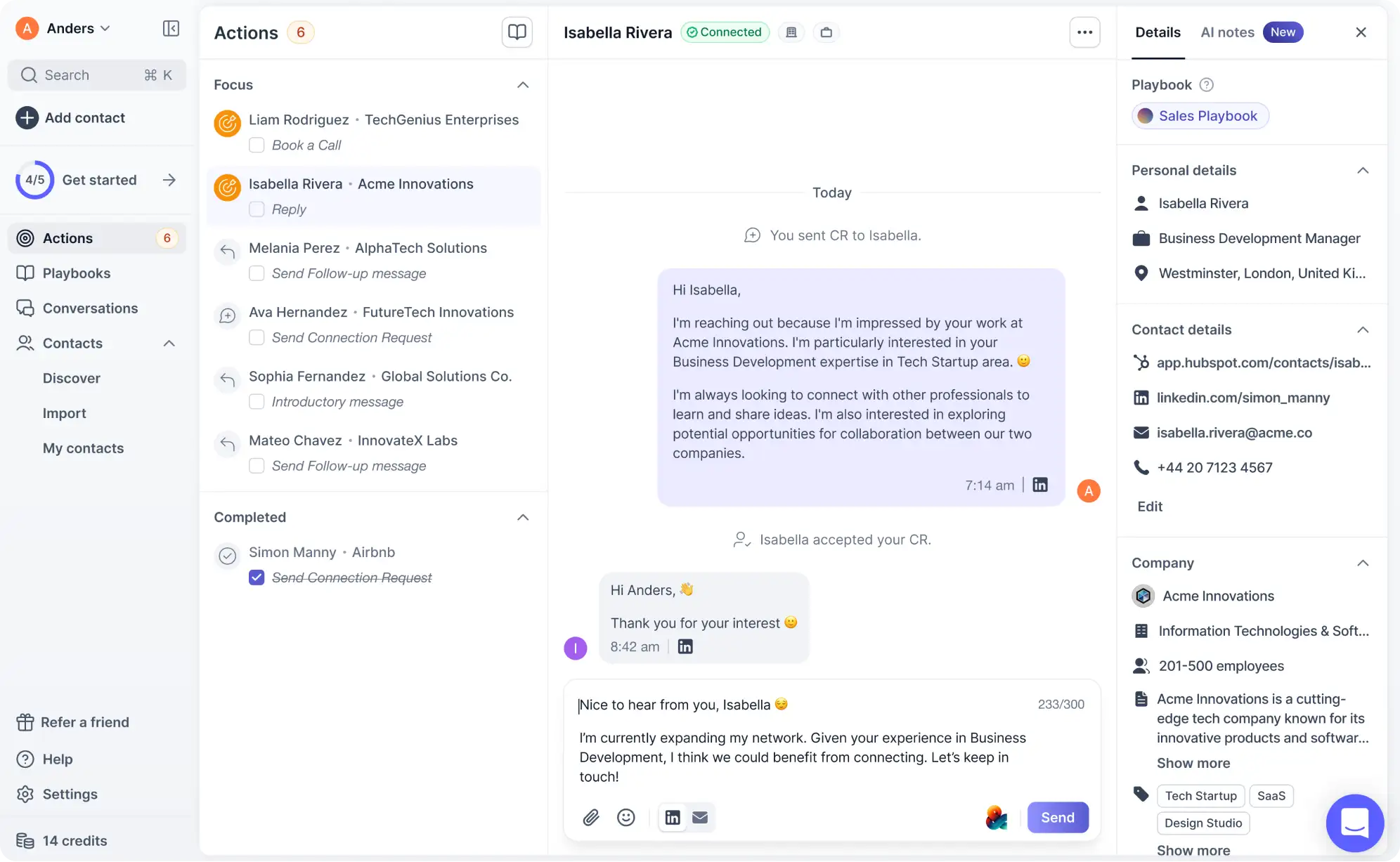Click Edit under Contact details
1400x862 pixels.
click(x=1150, y=506)
